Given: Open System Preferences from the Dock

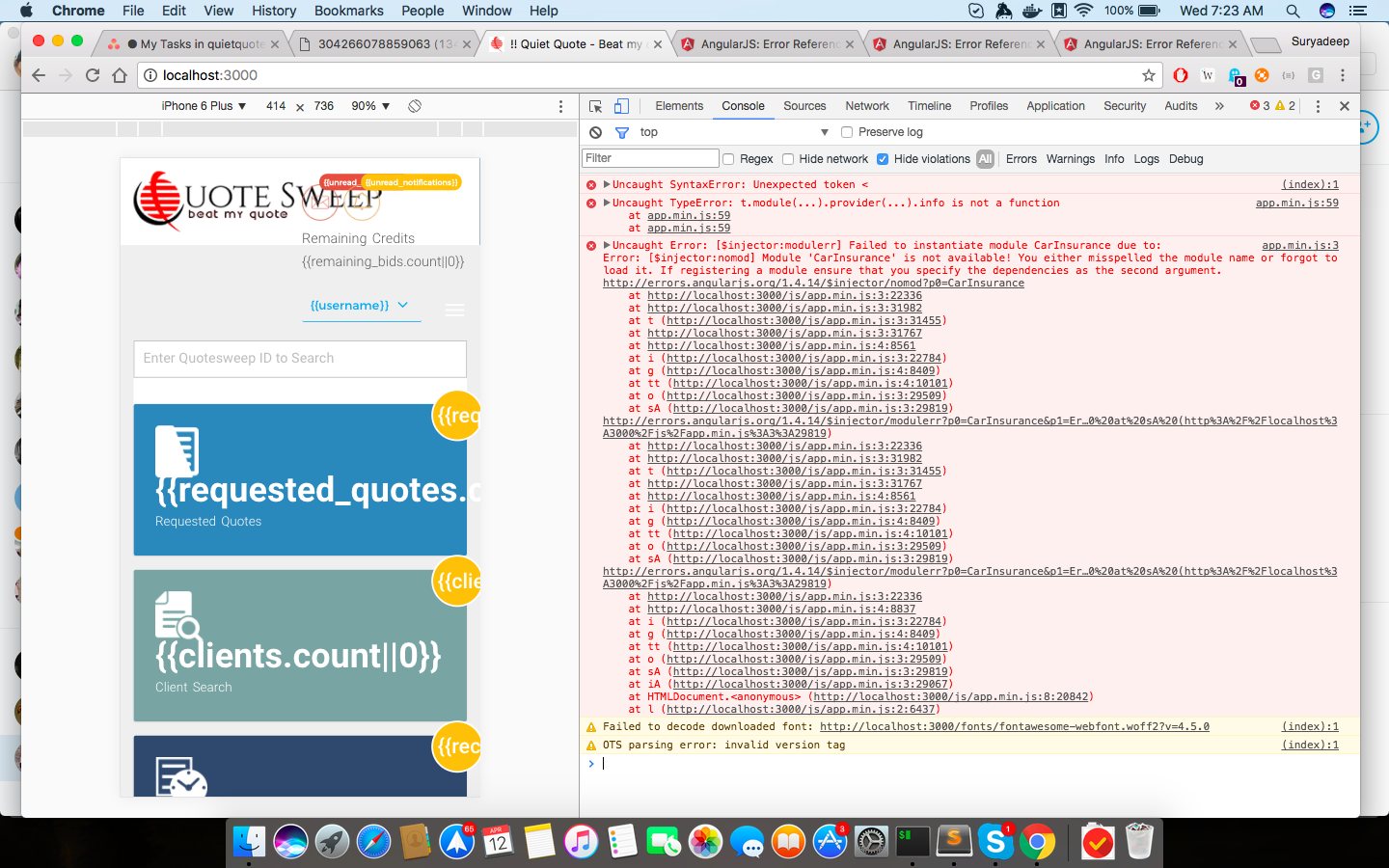Looking at the screenshot, I should [x=871, y=842].
